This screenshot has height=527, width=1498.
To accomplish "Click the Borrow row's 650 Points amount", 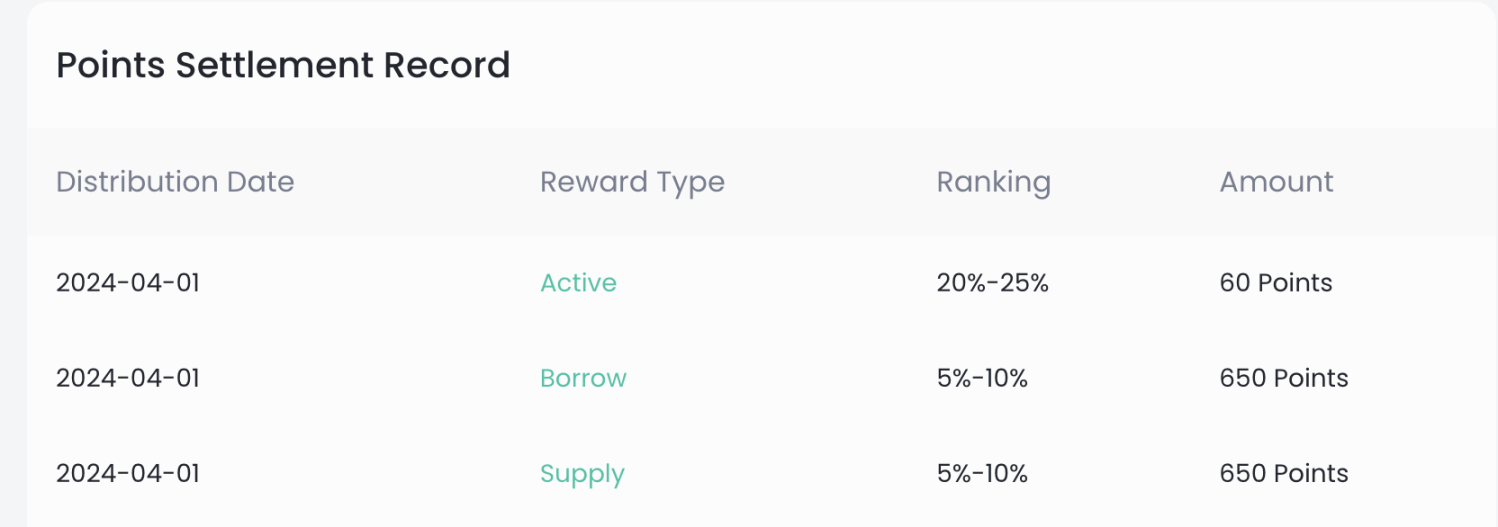I will coord(1284,378).
